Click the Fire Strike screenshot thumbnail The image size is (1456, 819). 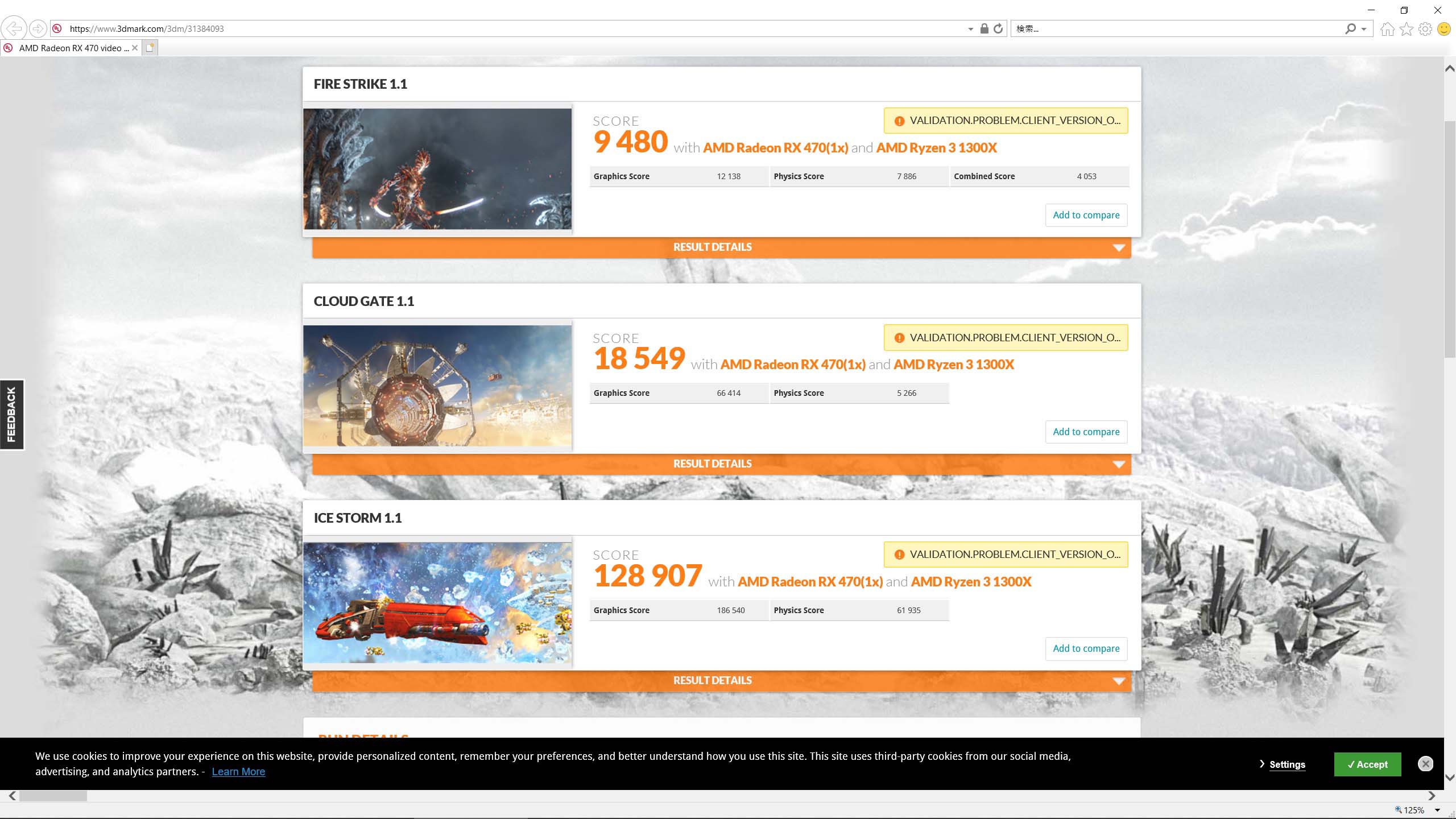tap(437, 169)
